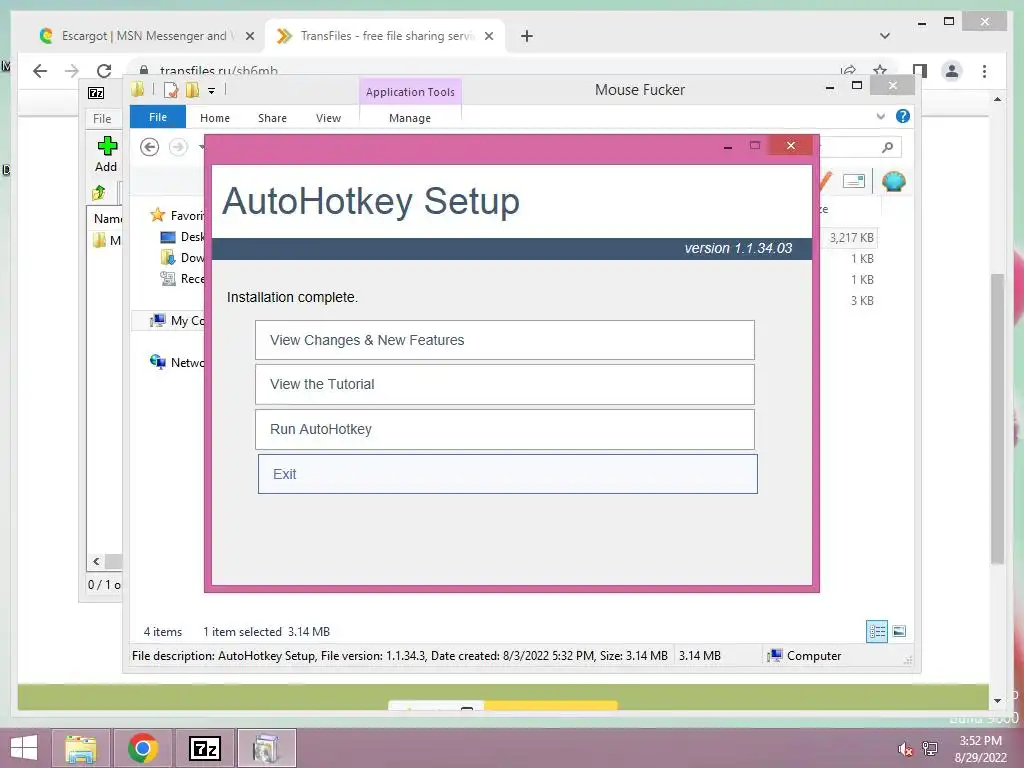The image size is (1024, 768).
Task: Select Favorites in navigation pane
Action: click(x=178, y=216)
